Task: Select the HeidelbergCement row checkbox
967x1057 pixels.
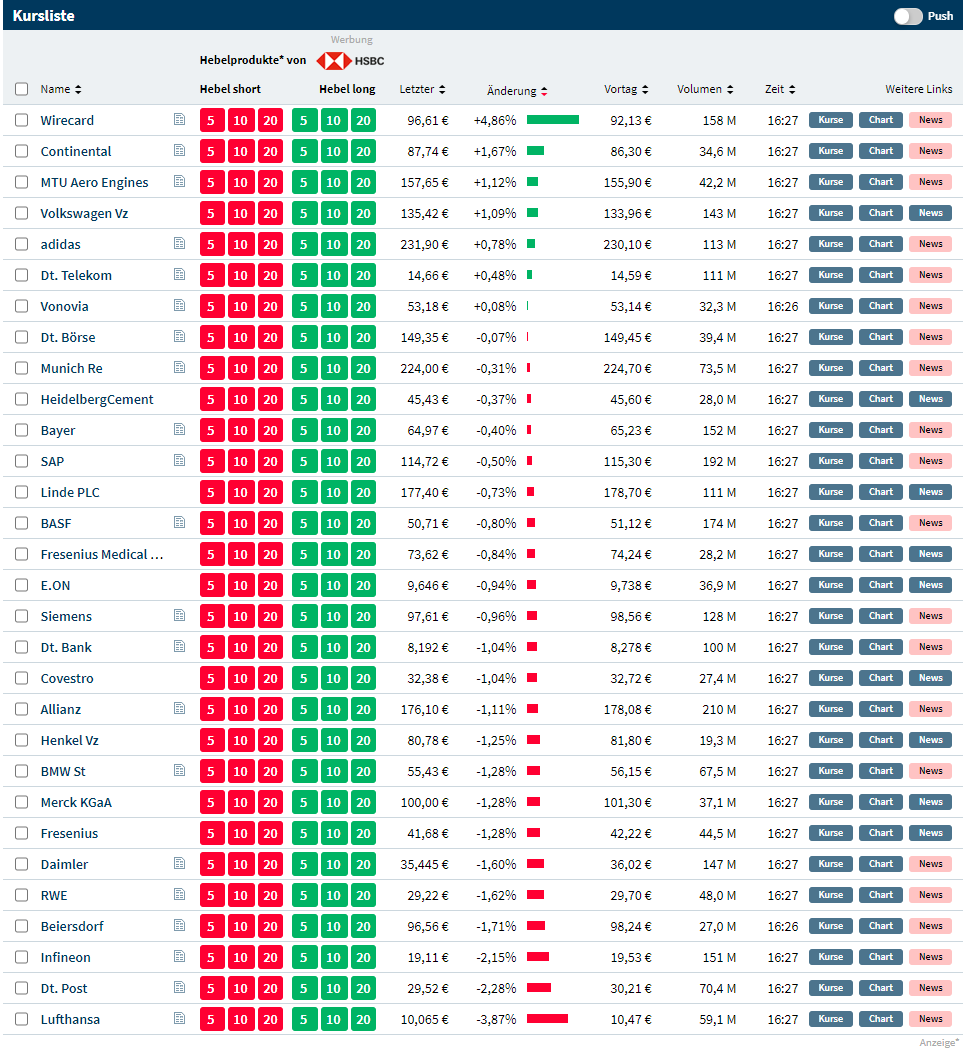Action: pos(22,399)
